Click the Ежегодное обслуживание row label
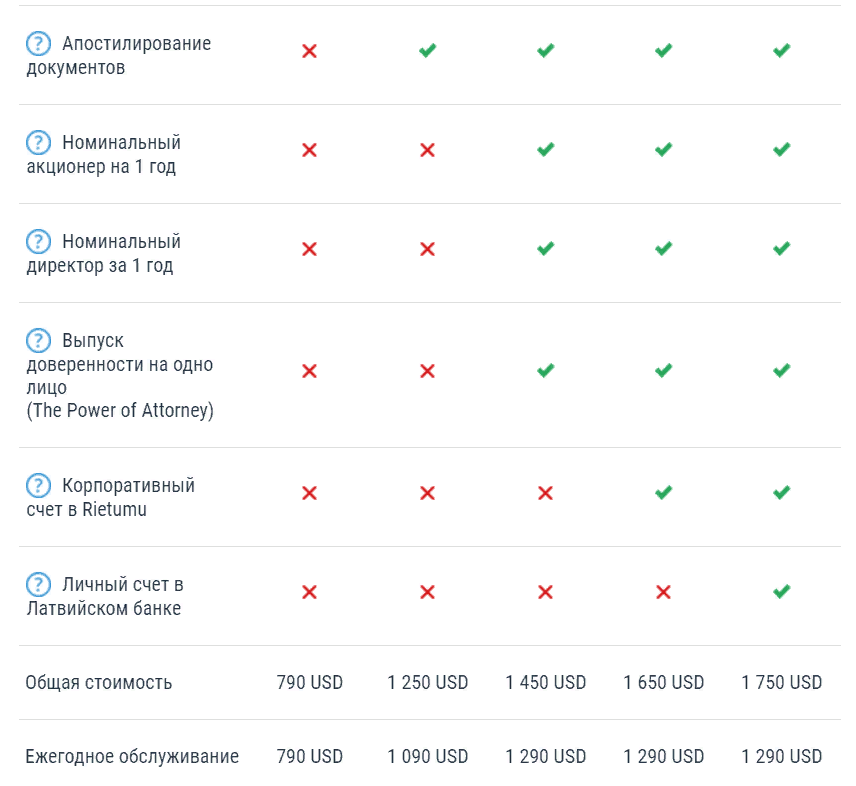The height and width of the screenshot is (786, 856). (132, 757)
